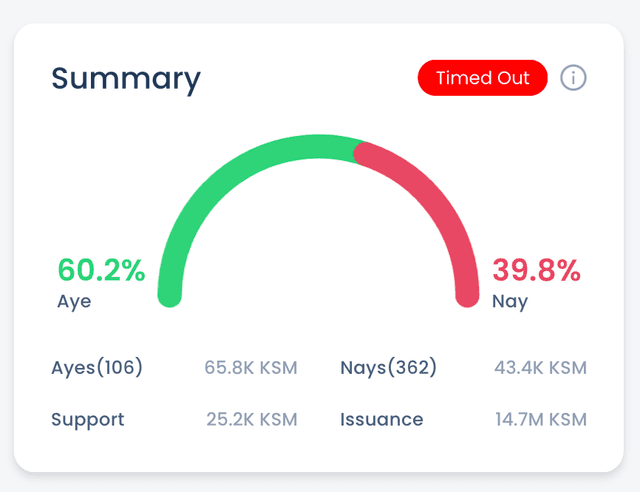
Task: Click the 25.2K KSM Support value
Action: click(251, 419)
